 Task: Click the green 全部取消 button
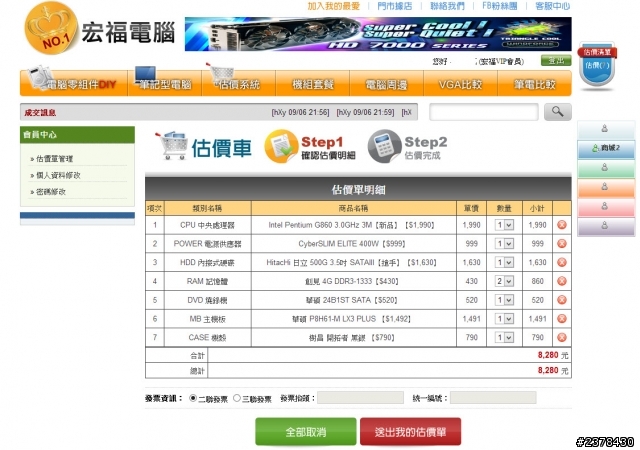(306, 432)
